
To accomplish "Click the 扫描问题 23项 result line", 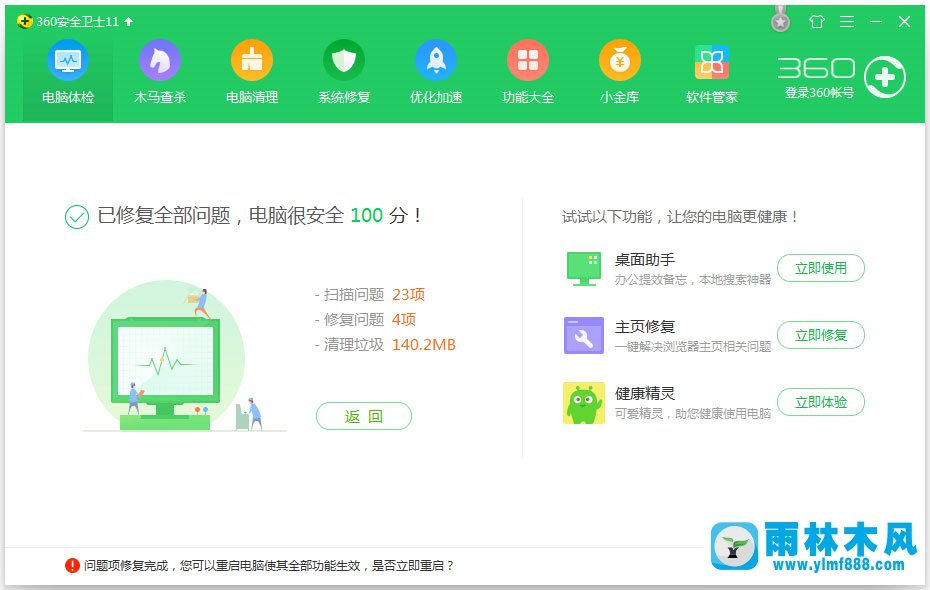I will point(370,295).
